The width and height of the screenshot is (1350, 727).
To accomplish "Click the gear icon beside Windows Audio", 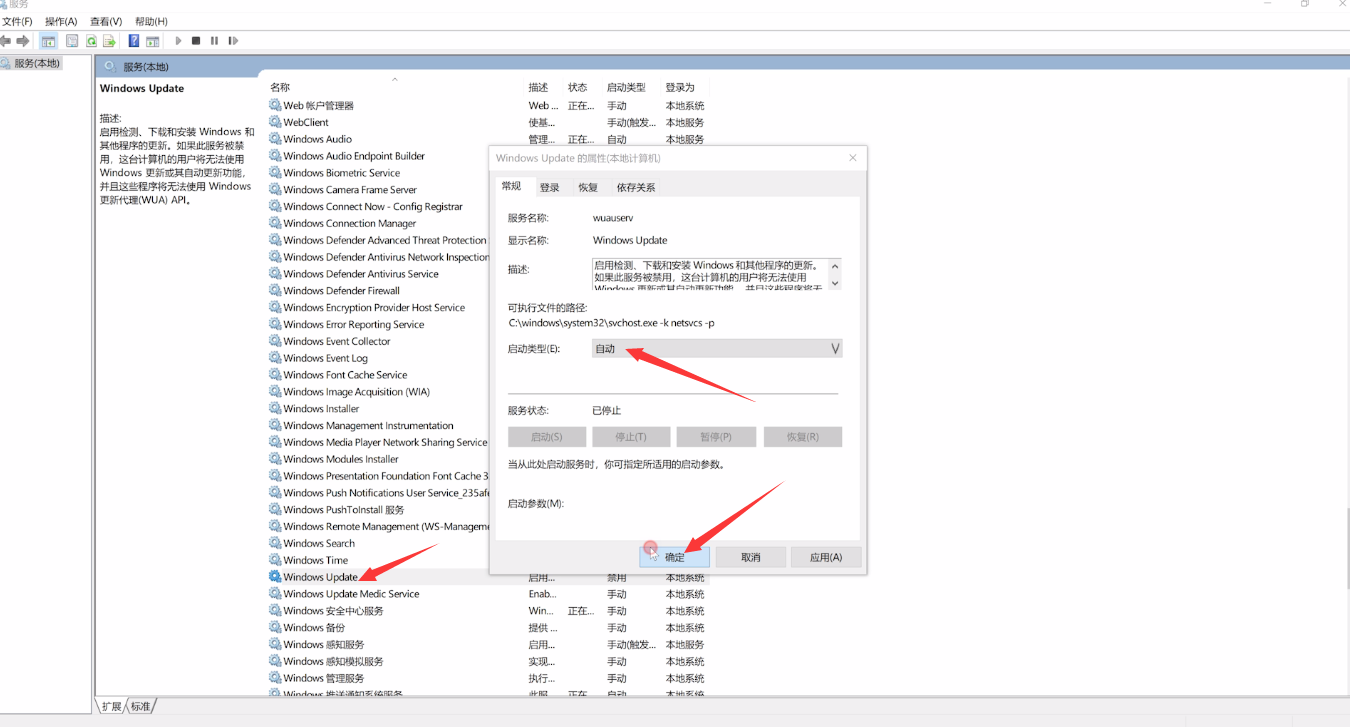I will click(x=275, y=139).
